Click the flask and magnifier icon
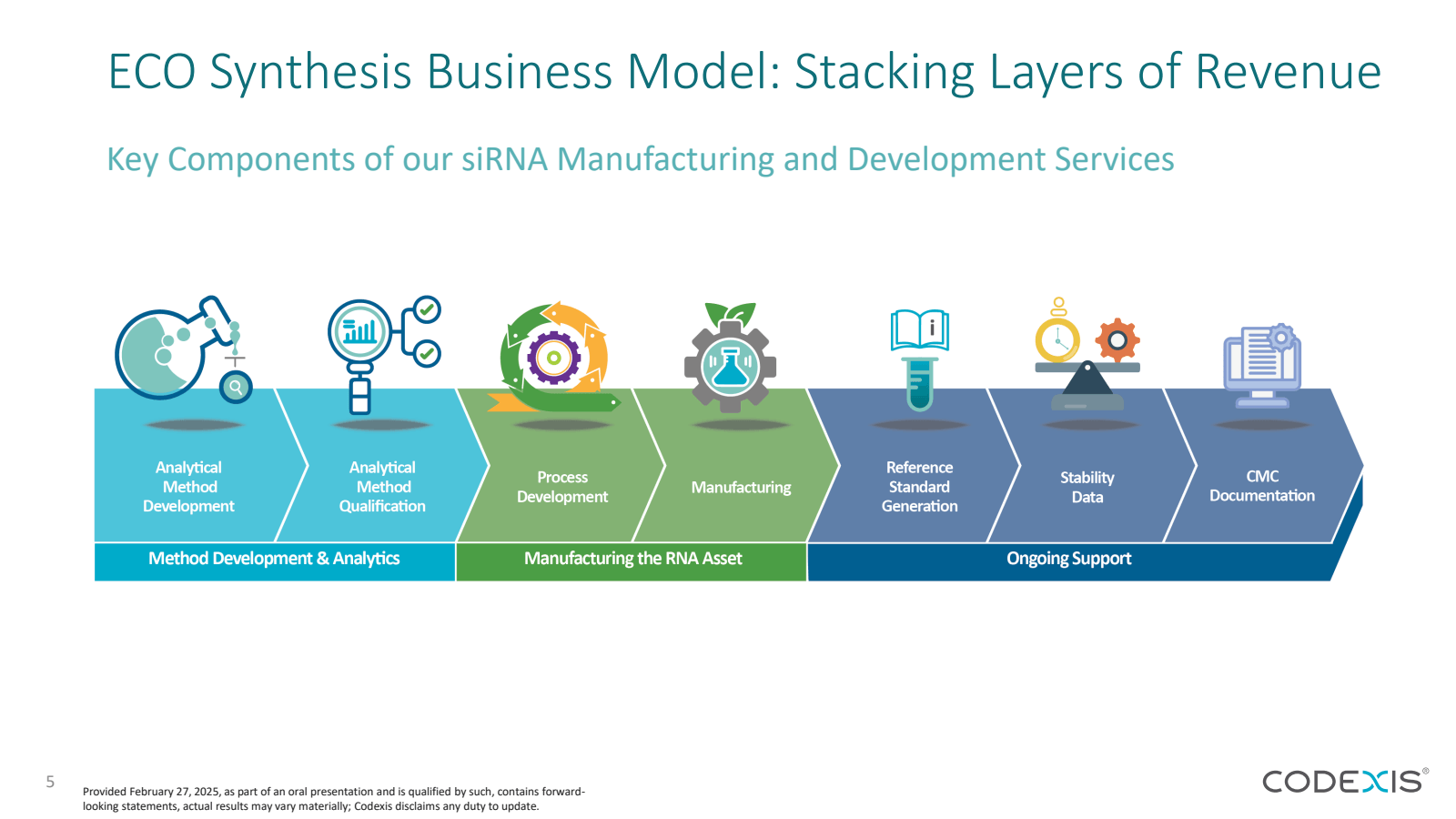The image size is (1456, 819). pyautogui.click(x=183, y=349)
